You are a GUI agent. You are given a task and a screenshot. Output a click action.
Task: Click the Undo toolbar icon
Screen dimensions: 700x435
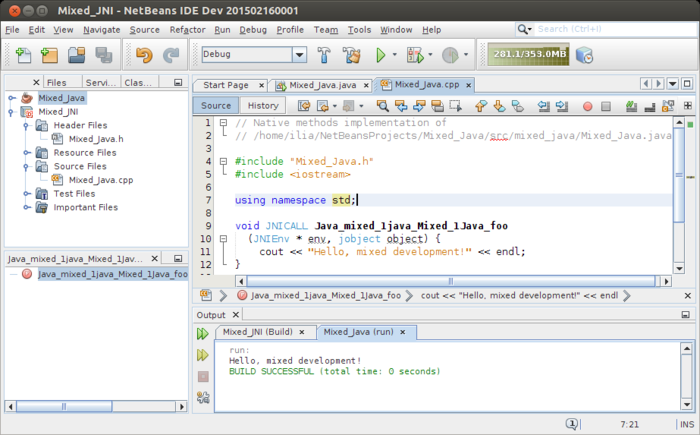click(142, 55)
